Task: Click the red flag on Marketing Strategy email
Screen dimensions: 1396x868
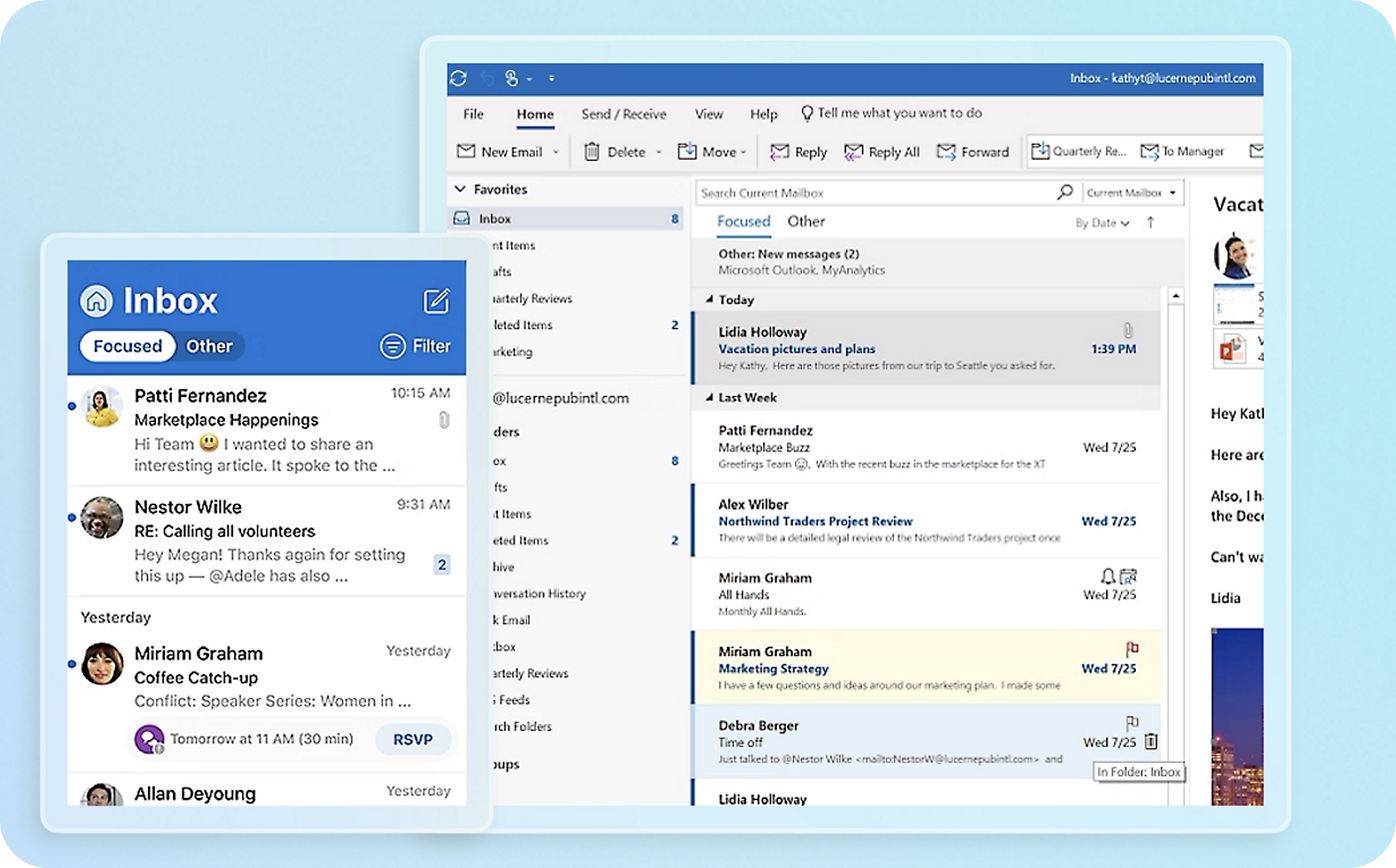Action: pyautogui.click(x=1132, y=650)
